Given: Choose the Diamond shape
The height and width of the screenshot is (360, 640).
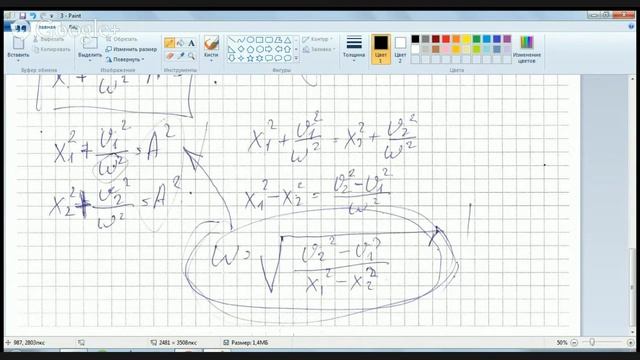Looking at the screenshot, I should (241, 49).
